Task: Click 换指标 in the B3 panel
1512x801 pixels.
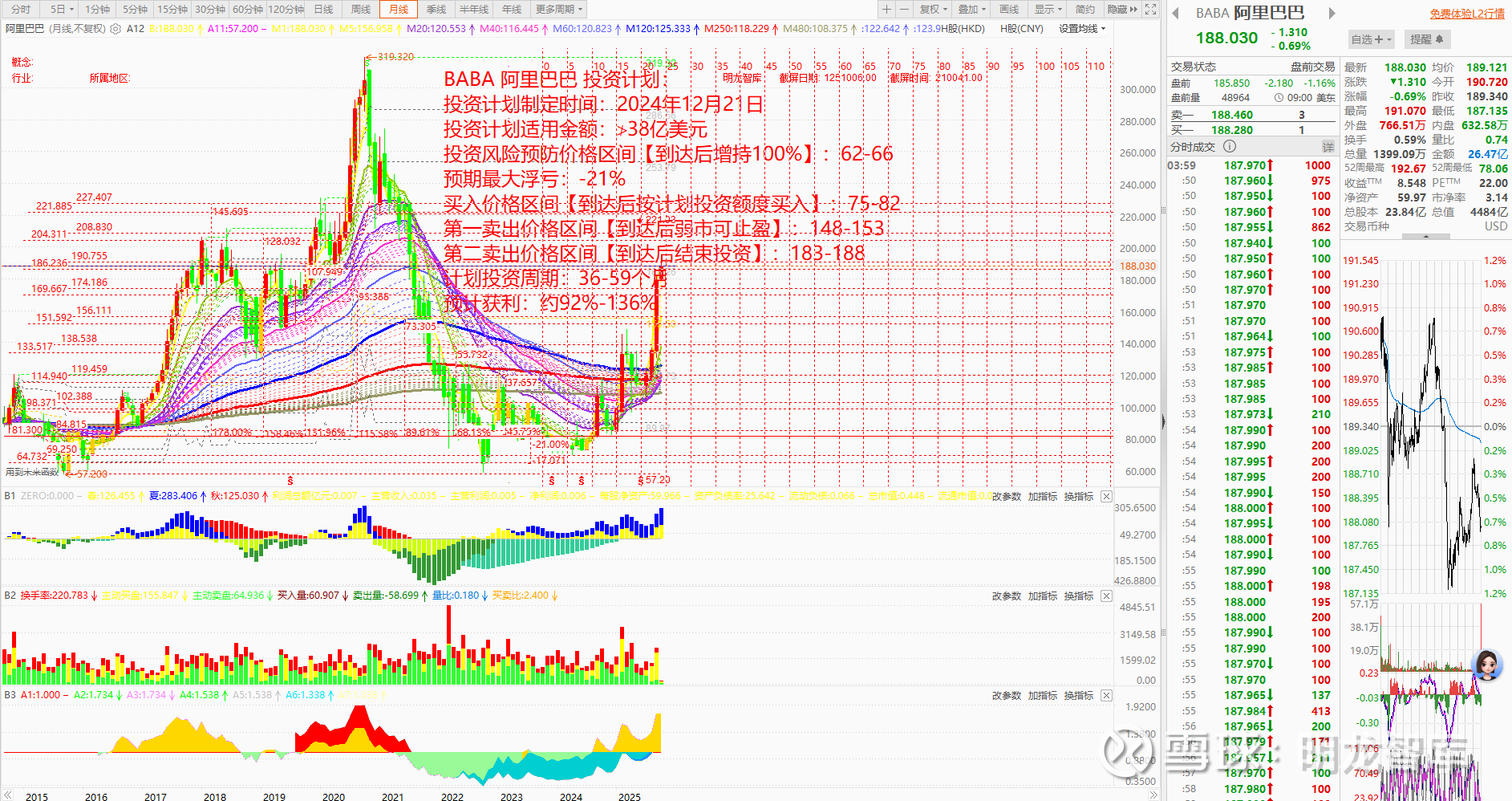Action: pyautogui.click(x=1079, y=695)
